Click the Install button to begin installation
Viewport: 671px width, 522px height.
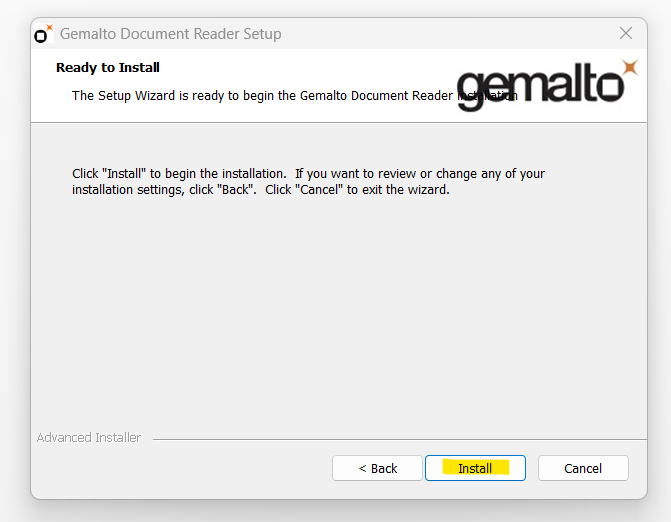475,468
